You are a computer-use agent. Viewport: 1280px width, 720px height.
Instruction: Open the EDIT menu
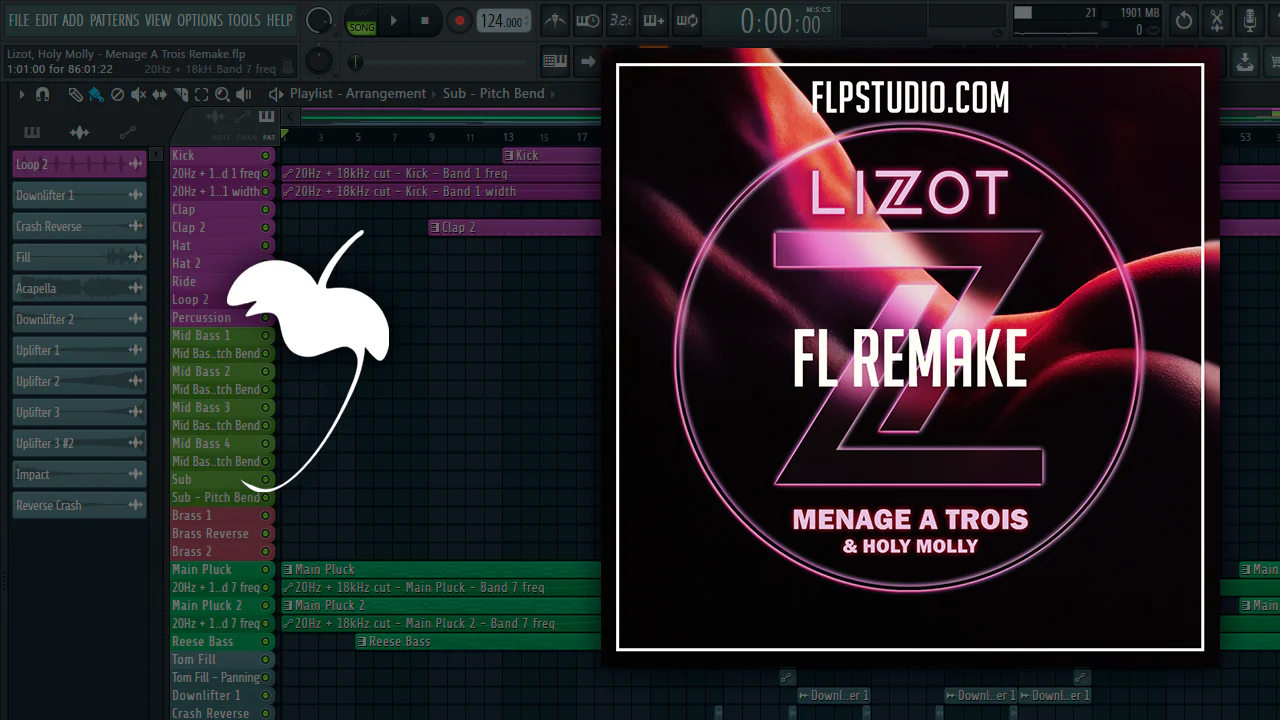(46, 20)
